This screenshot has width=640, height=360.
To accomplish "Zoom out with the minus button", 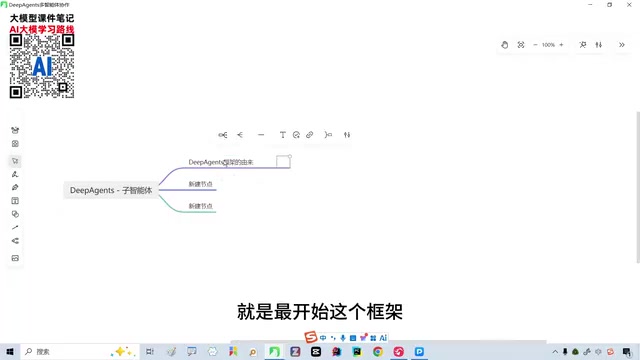I will [x=535, y=45].
